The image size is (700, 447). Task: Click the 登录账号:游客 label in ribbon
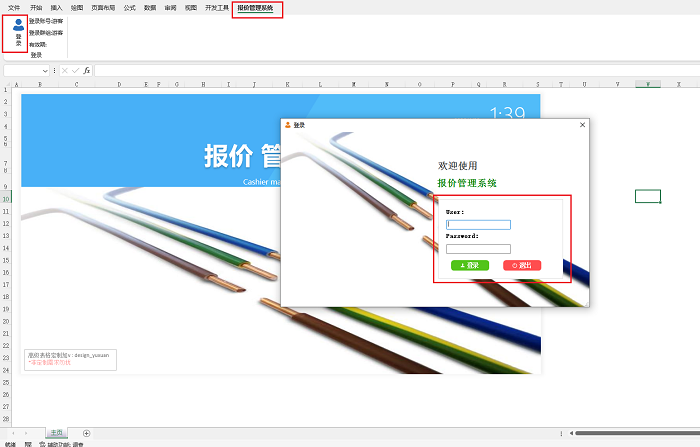[46, 21]
